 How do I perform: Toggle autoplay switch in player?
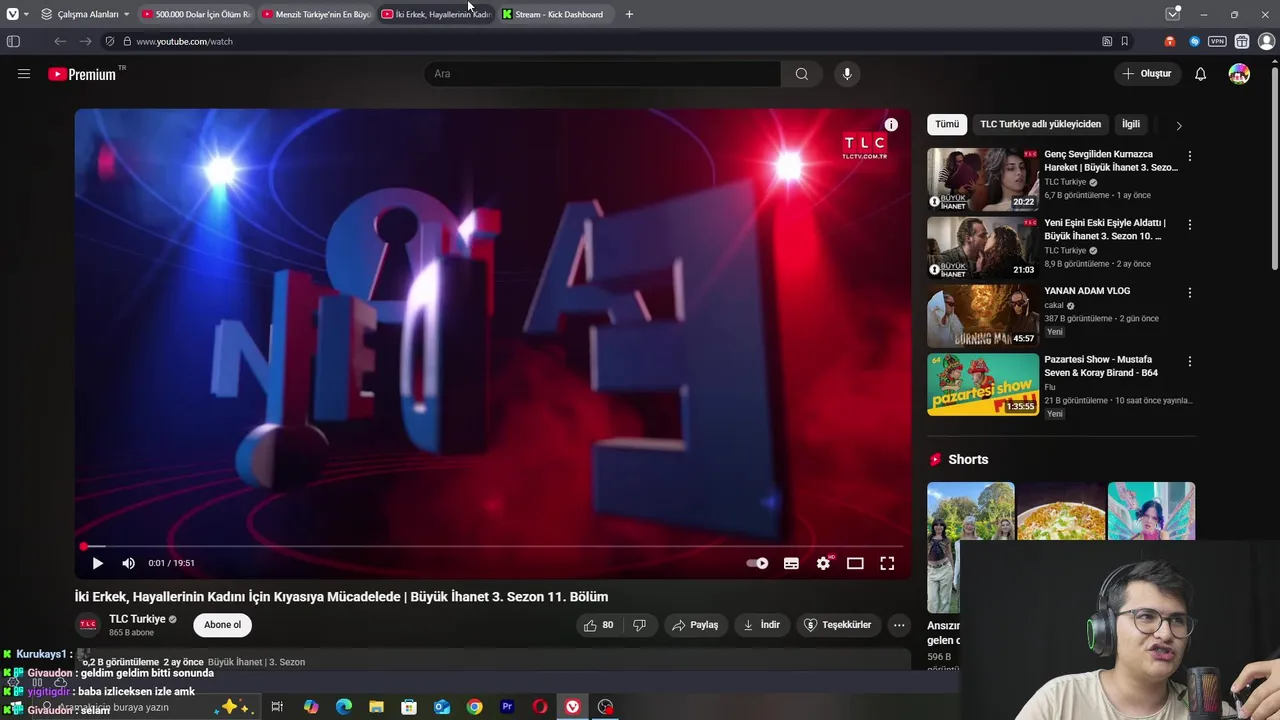coord(757,563)
